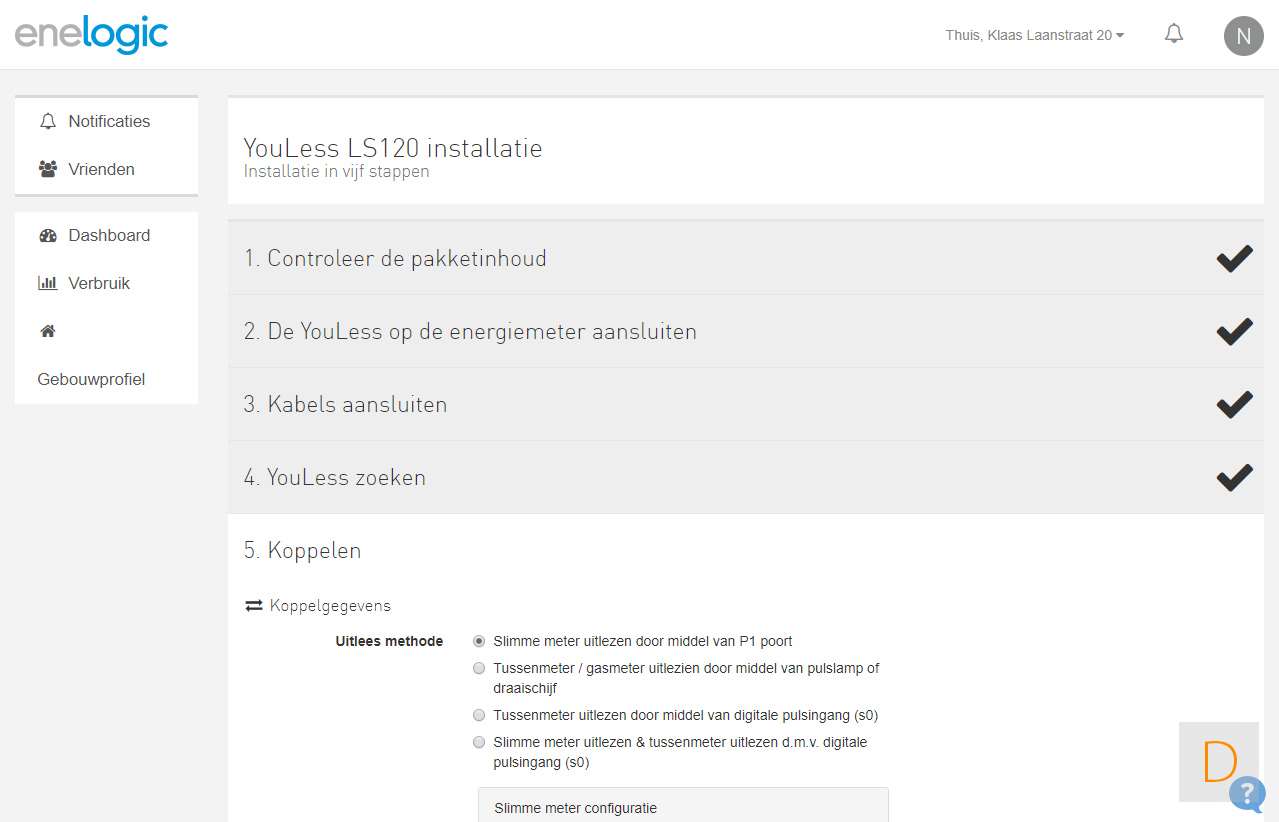Open the Thuis, Klaas Laanstraat 20 dropdown
1279x822 pixels.
tap(1034, 35)
